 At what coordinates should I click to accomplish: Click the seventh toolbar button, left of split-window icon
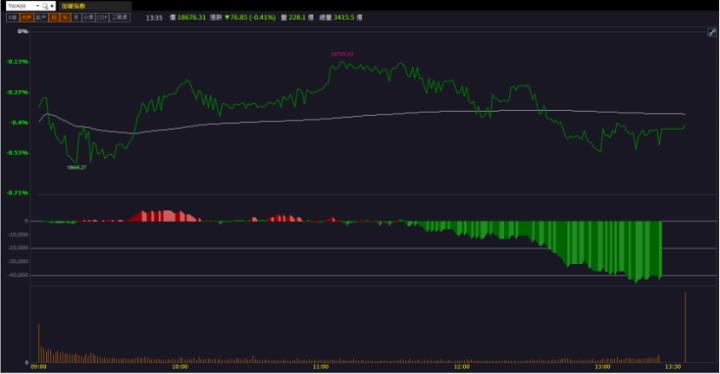tap(88, 17)
